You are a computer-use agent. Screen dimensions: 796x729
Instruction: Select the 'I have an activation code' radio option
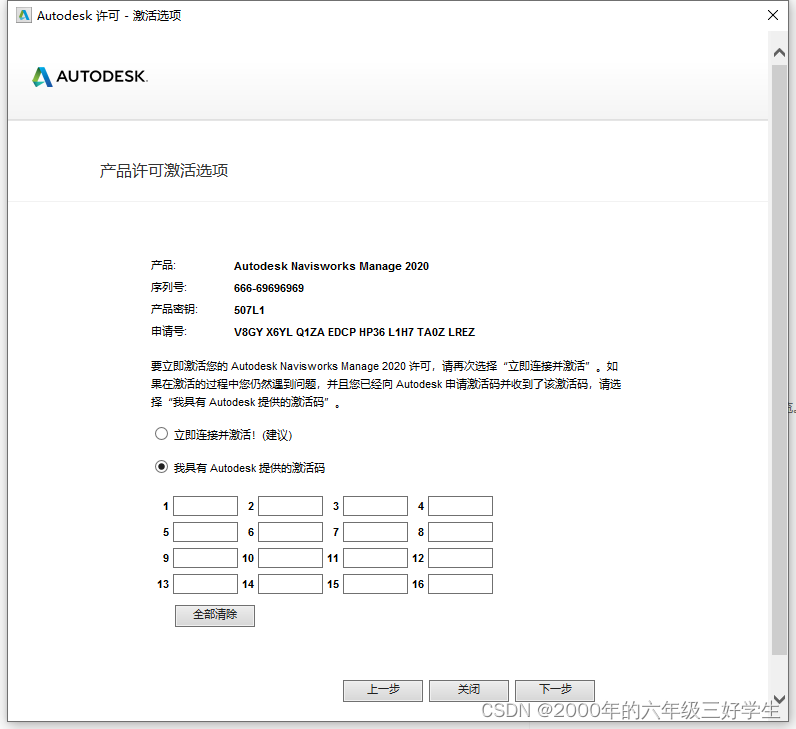pos(161,467)
